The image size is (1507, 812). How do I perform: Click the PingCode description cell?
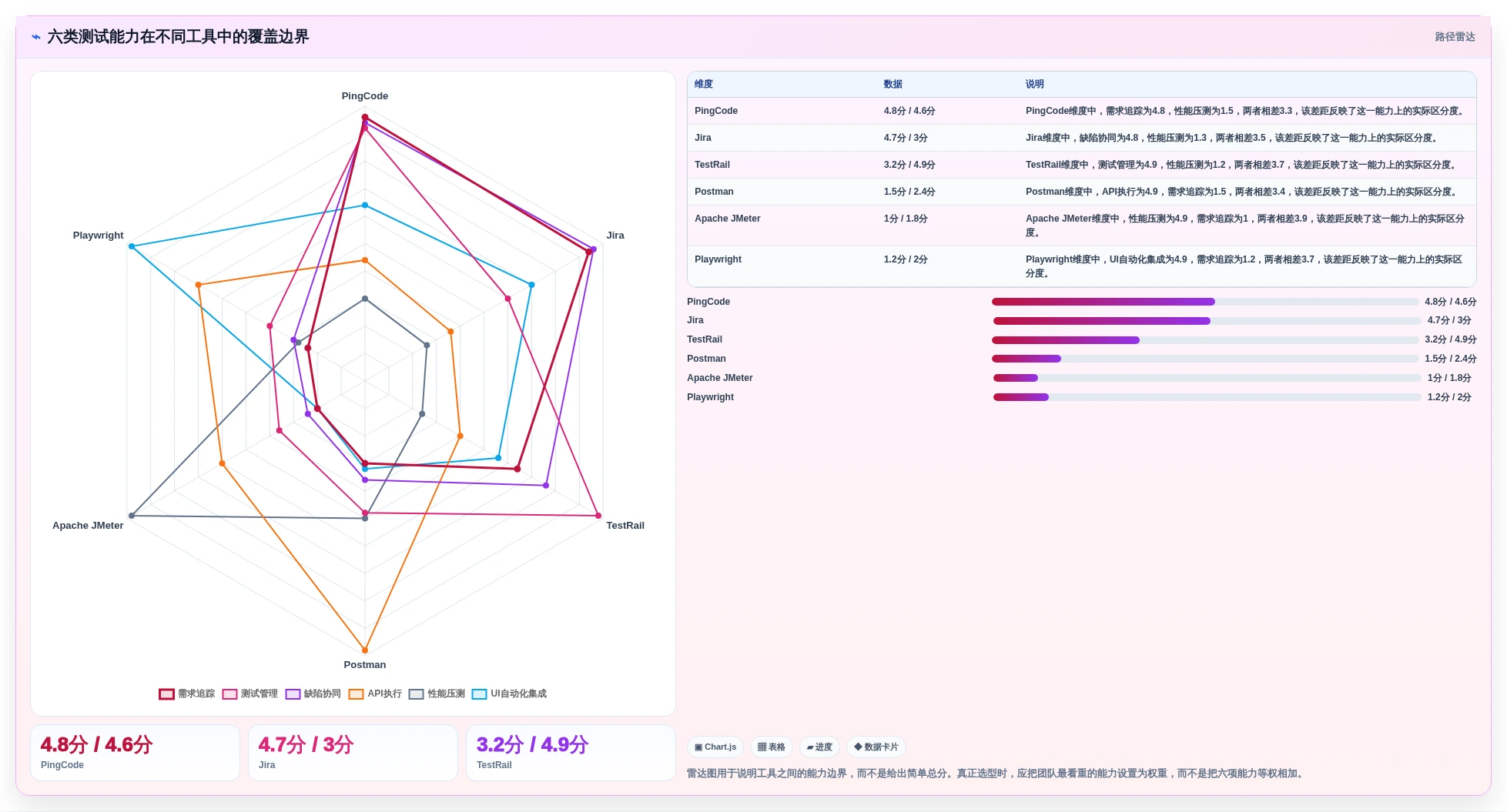1244,111
